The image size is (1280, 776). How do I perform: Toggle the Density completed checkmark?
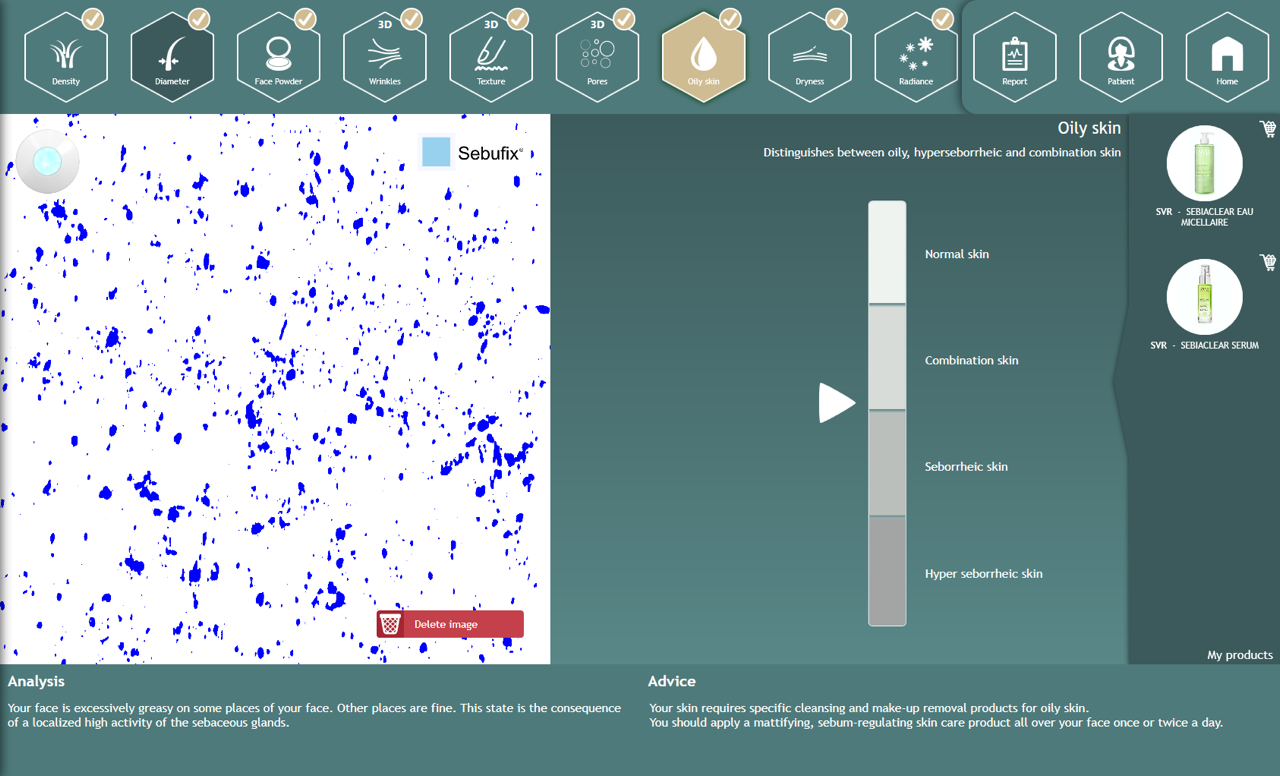click(x=92, y=18)
